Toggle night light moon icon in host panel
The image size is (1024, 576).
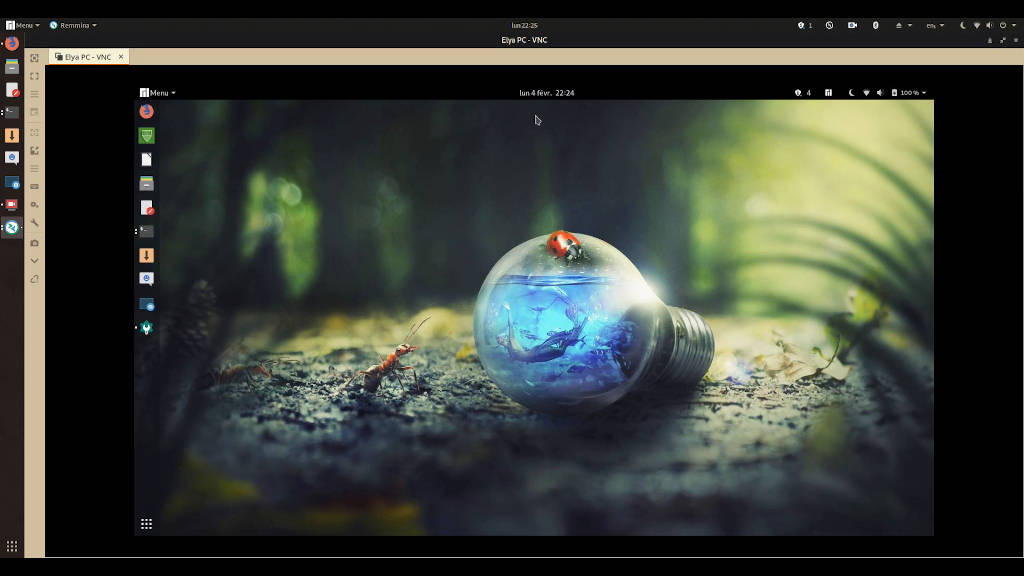point(963,25)
